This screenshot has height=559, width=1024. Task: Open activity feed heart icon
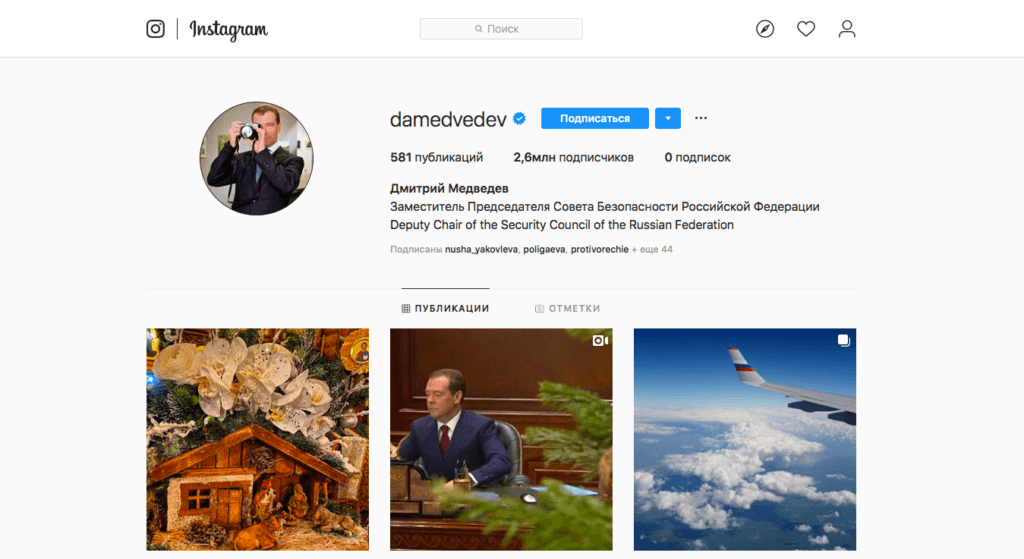806,29
